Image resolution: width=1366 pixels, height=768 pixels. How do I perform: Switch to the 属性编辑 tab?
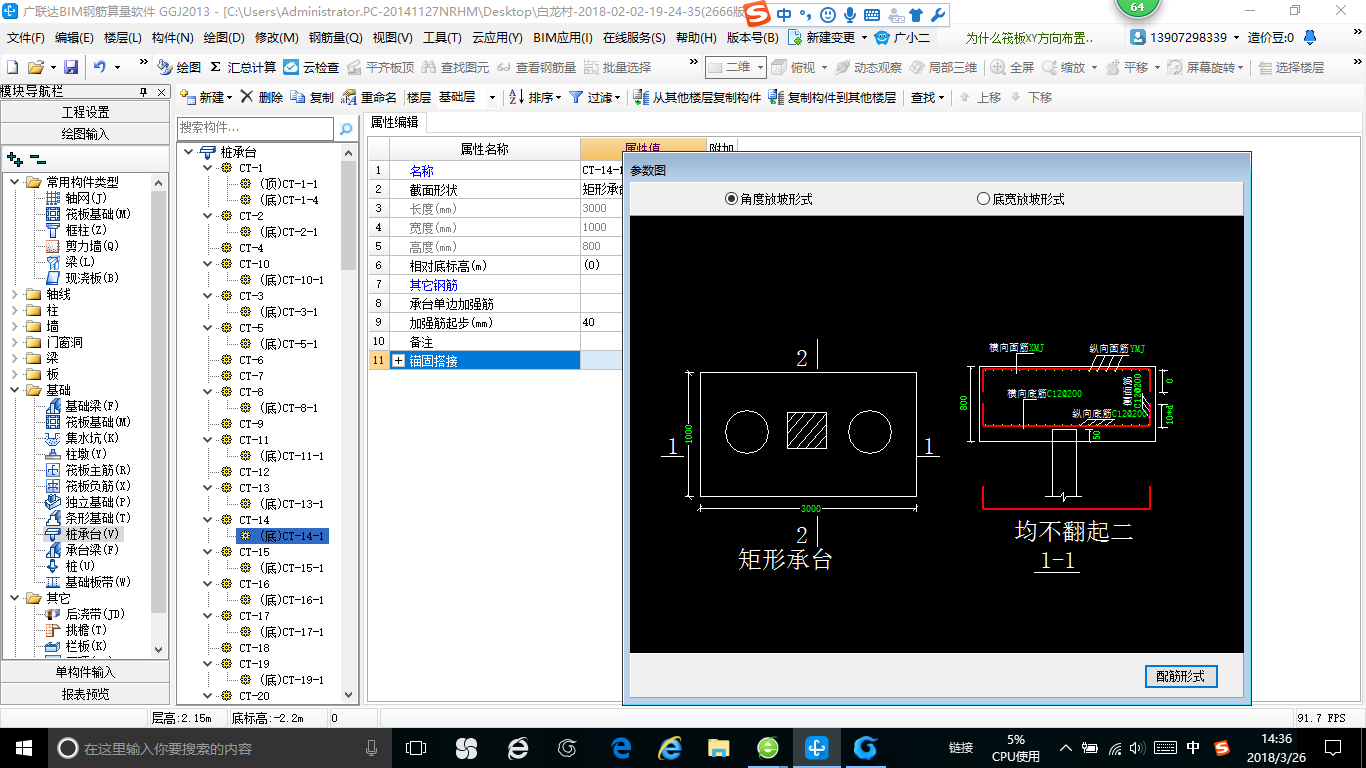394,122
